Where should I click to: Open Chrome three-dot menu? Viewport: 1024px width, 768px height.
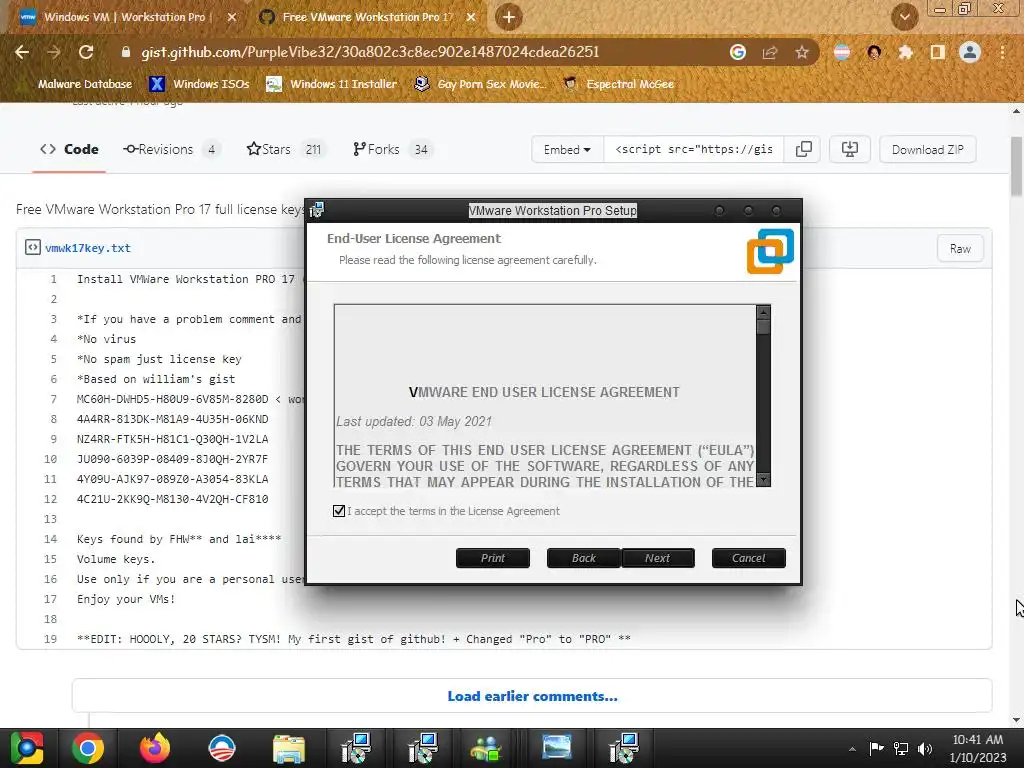(1002, 52)
